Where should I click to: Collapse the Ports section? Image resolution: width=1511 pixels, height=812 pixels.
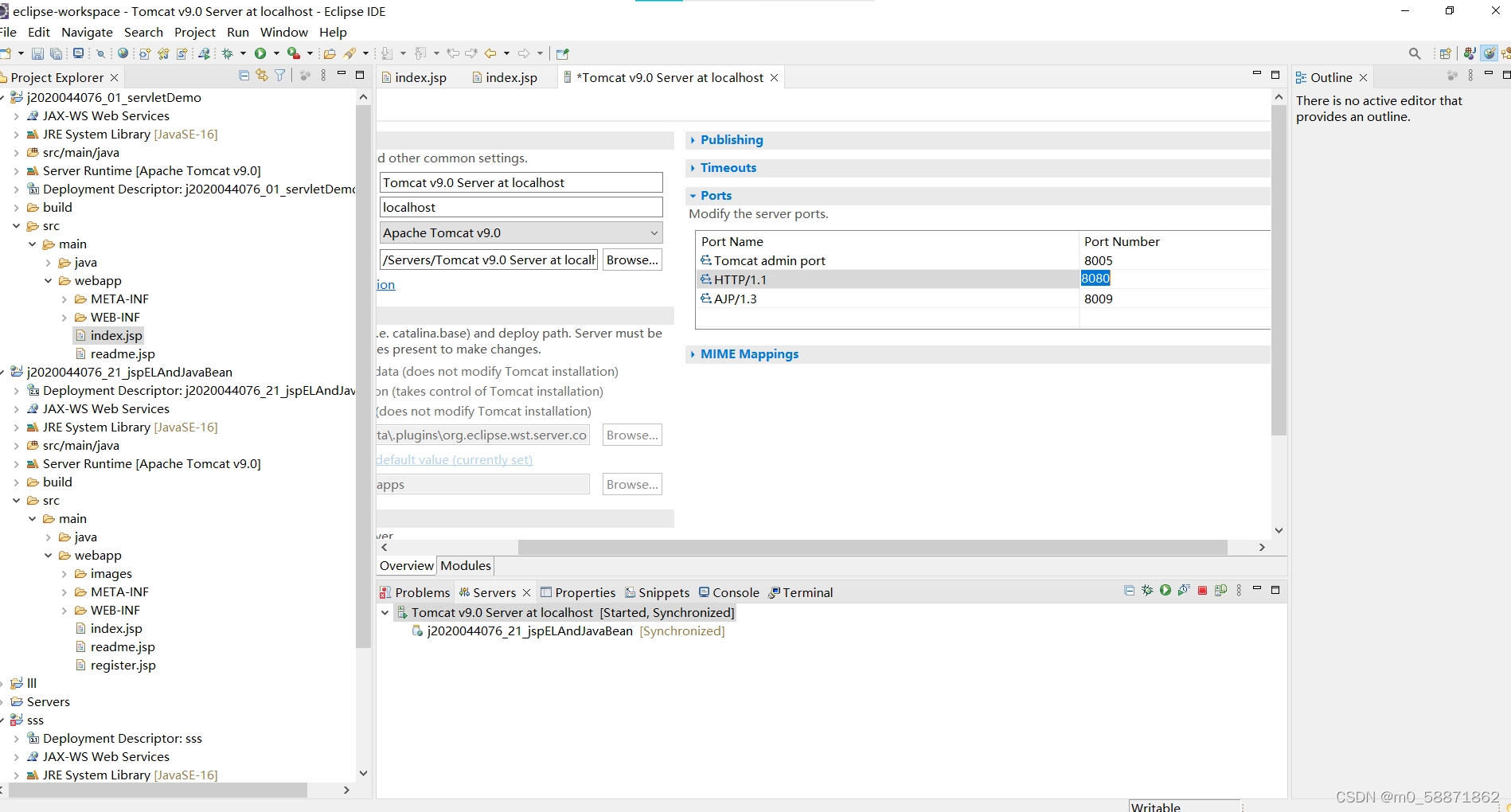tap(693, 196)
